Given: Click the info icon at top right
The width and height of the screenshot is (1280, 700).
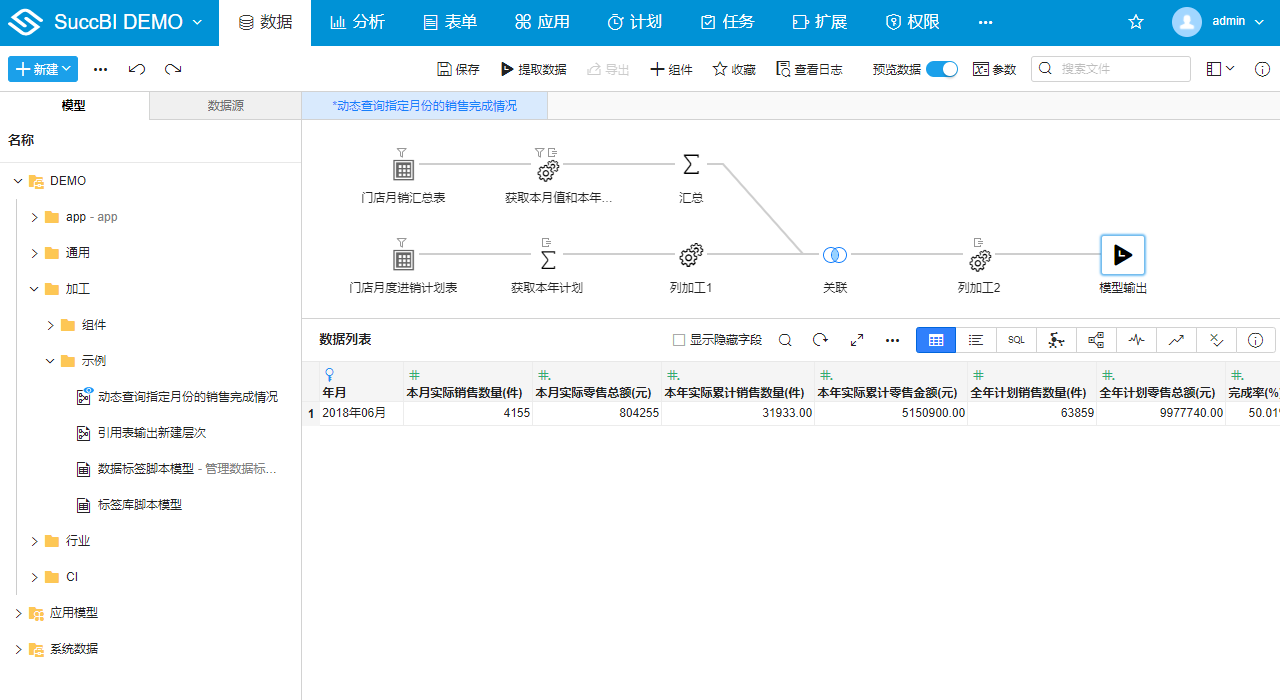Looking at the screenshot, I should [x=1262, y=69].
